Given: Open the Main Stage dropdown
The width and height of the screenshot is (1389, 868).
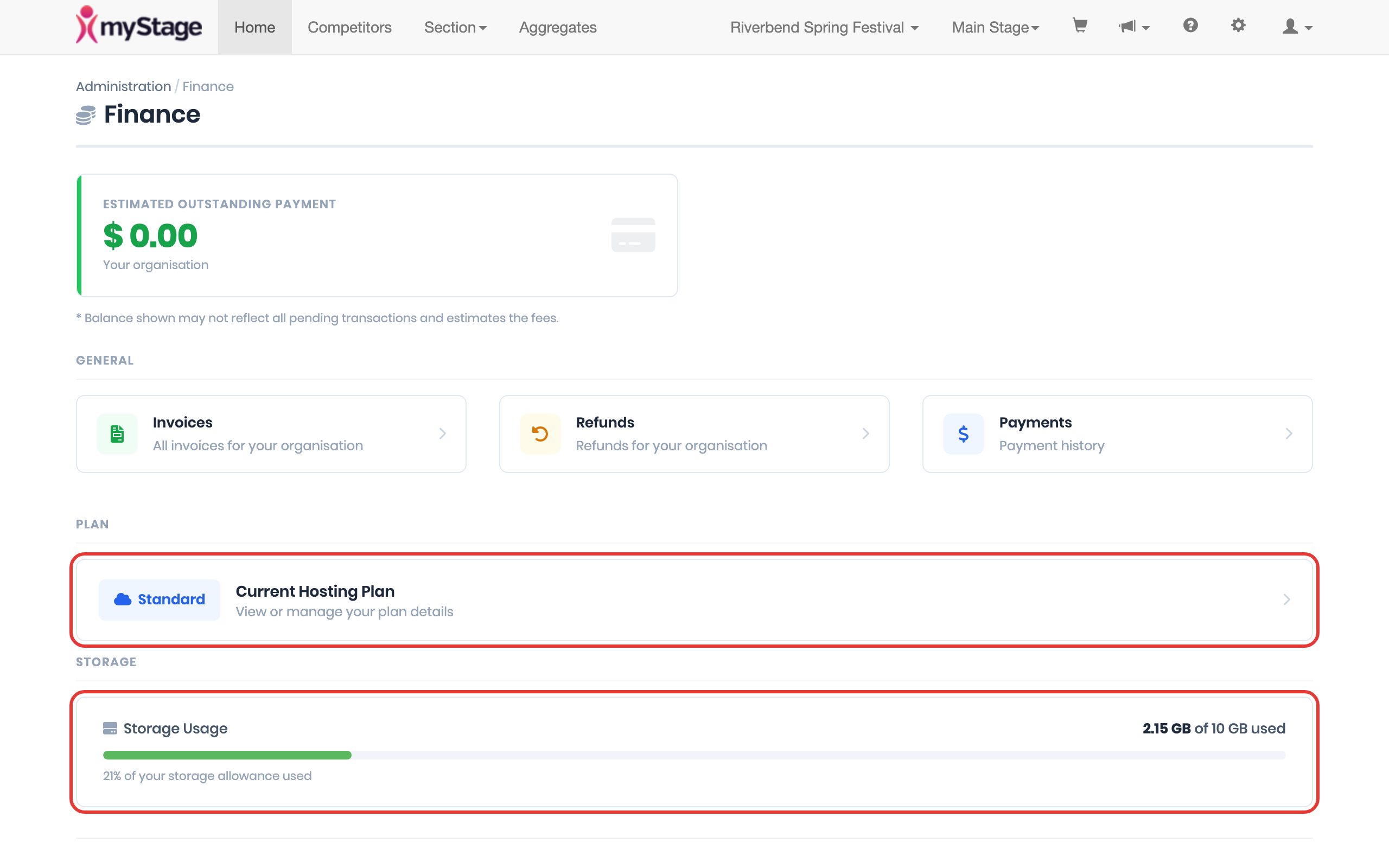Looking at the screenshot, I should [995, 27].
